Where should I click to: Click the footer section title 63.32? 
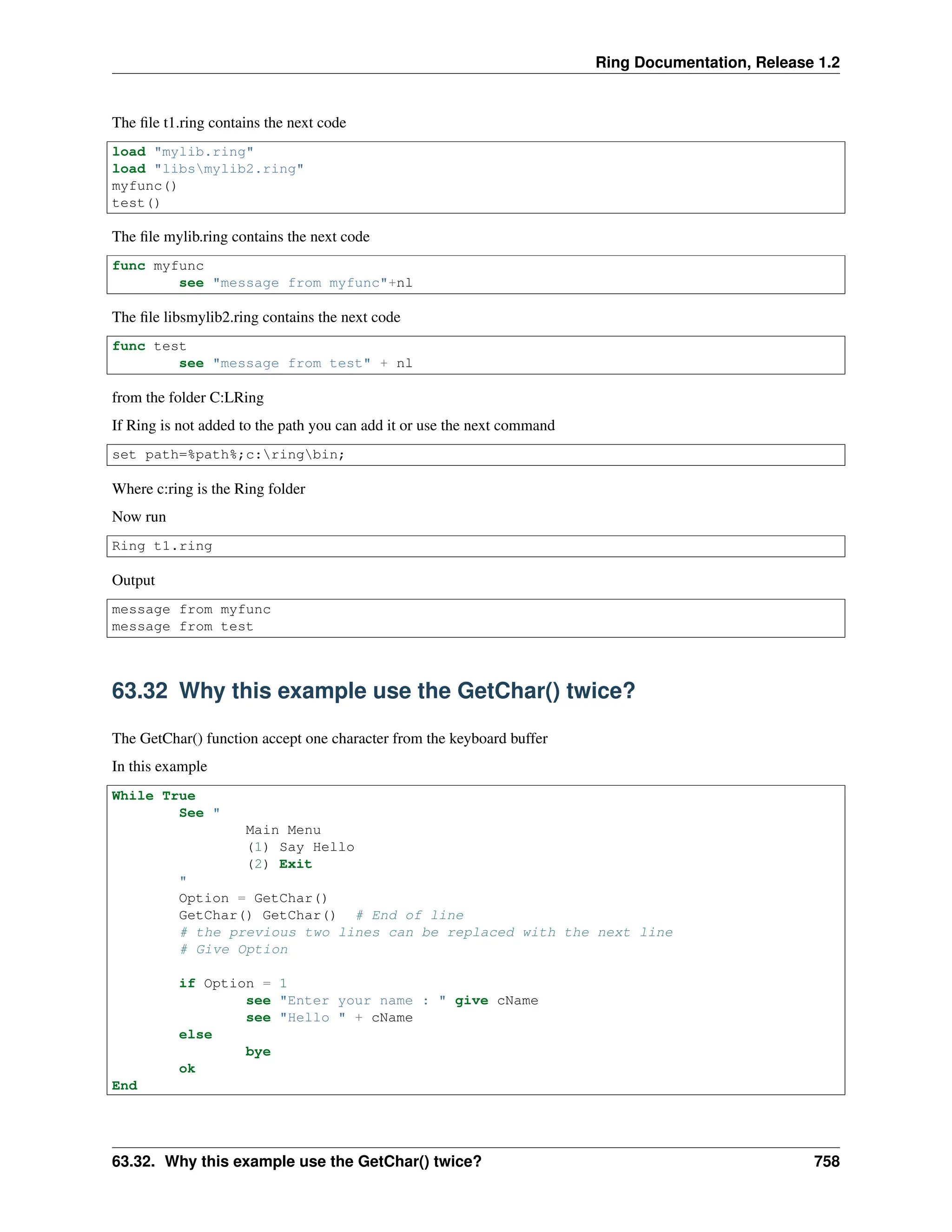pos(296,1161)
